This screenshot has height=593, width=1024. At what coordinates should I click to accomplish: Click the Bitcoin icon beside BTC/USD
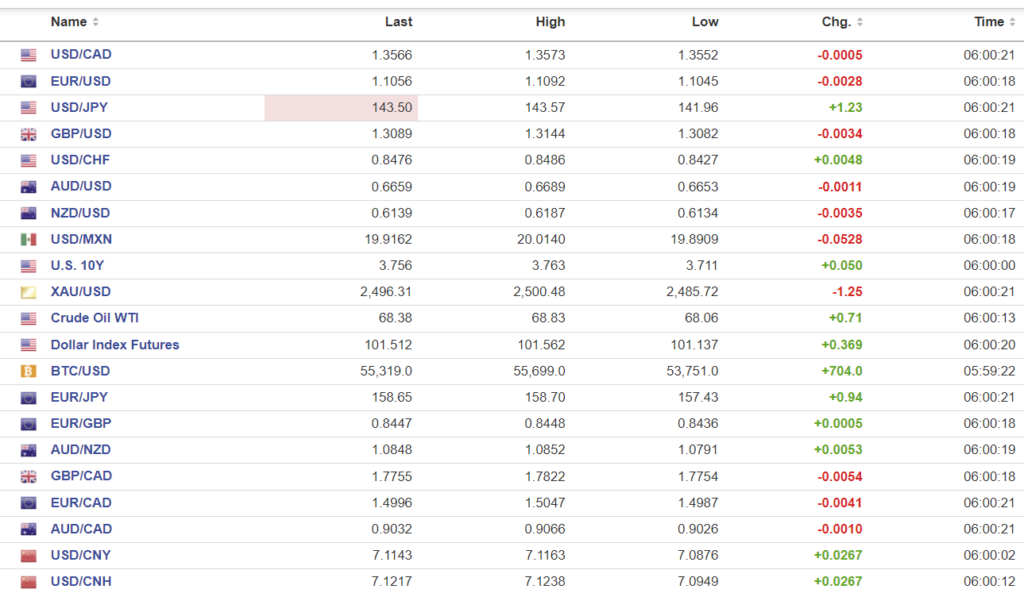pos(28,371)
